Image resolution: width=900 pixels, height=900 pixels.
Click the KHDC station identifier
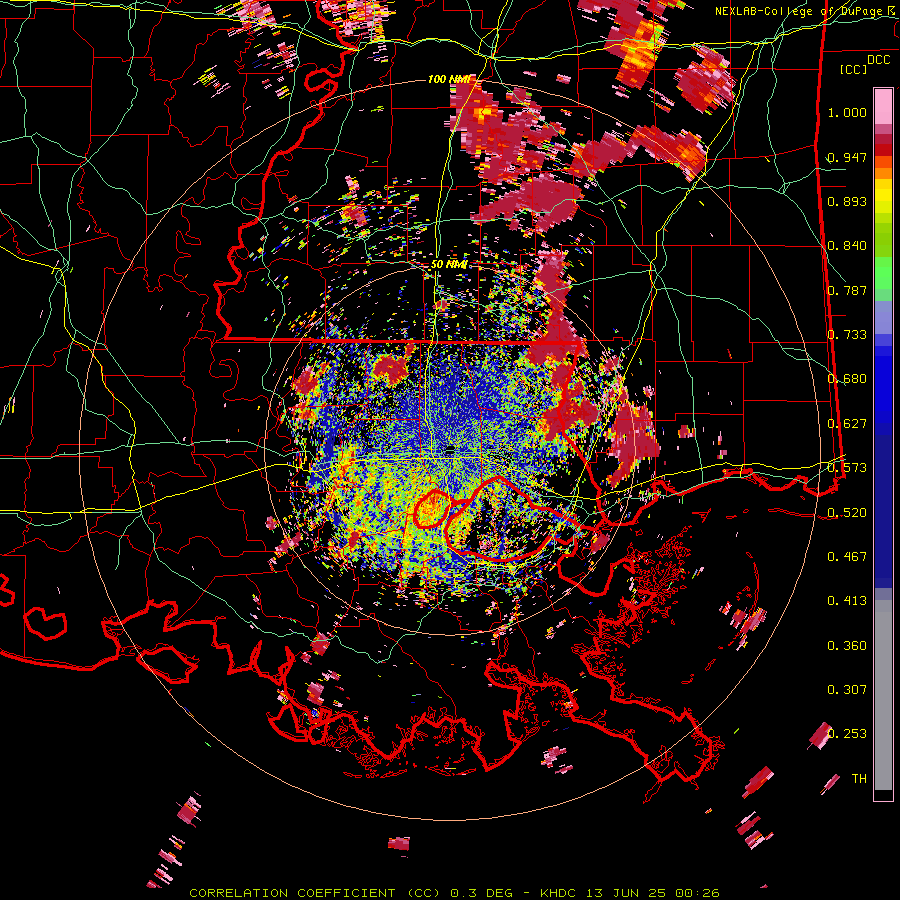558,893
